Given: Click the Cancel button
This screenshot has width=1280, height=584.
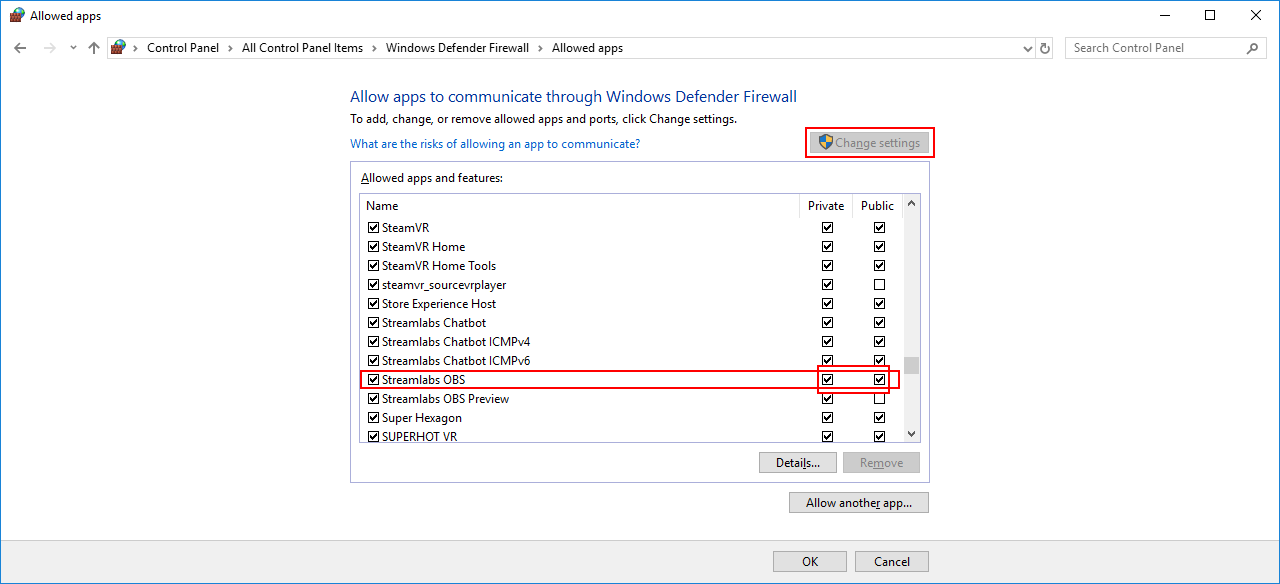Looking at the screenshot, I should 890,562.
